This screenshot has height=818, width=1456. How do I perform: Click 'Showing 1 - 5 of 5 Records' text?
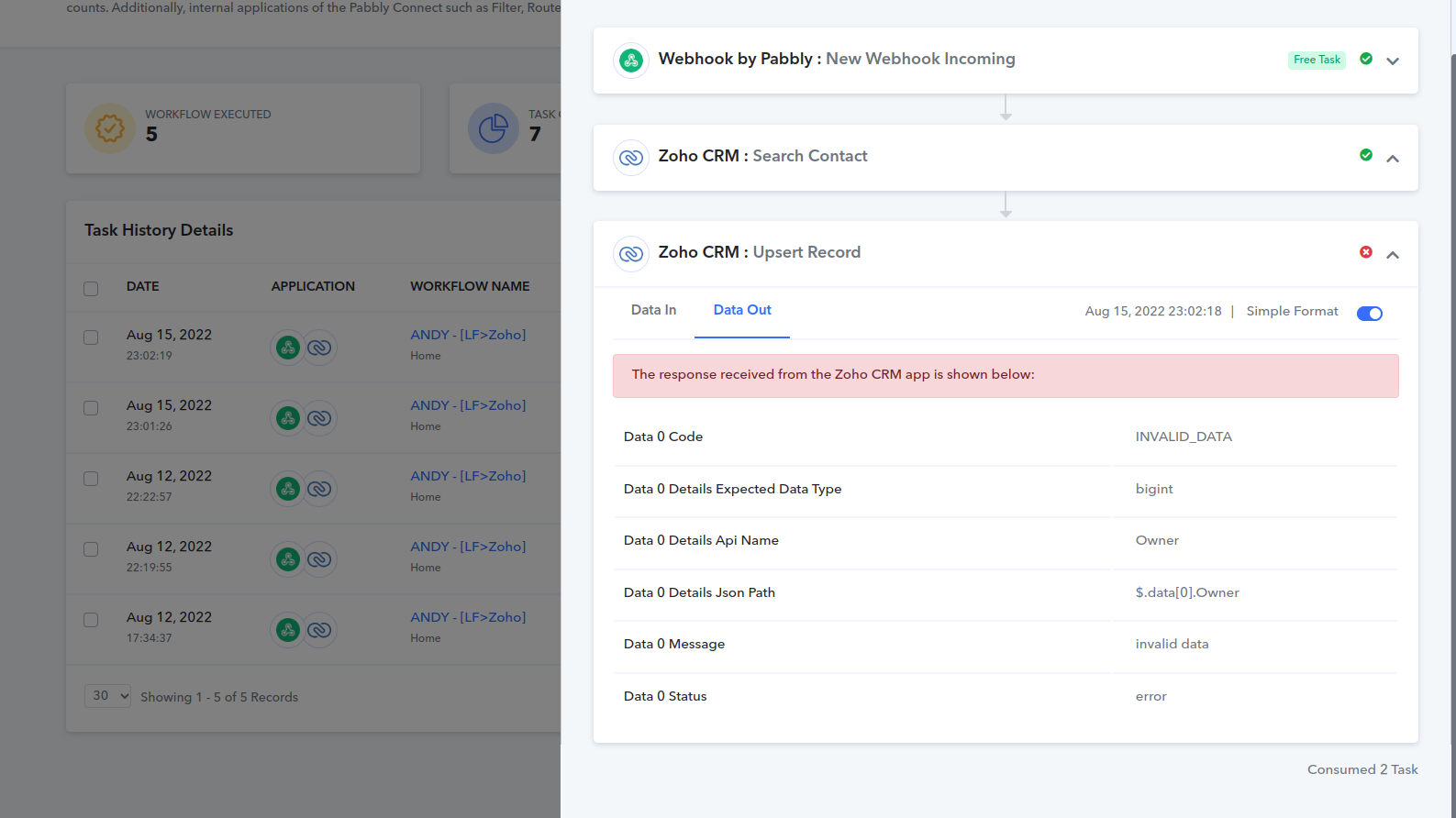pos(219,697)
